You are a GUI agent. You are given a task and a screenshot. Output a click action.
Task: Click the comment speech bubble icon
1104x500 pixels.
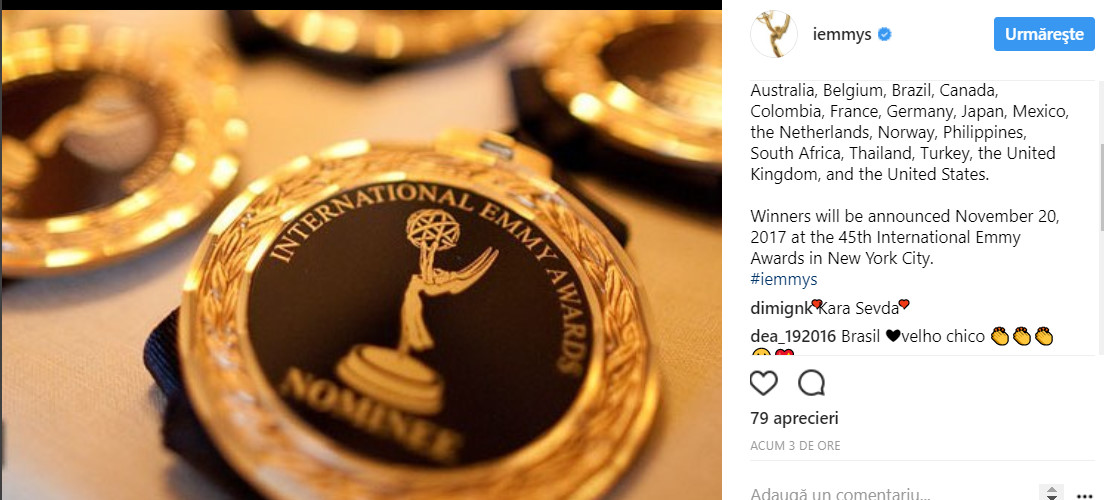tap(811, 383)
